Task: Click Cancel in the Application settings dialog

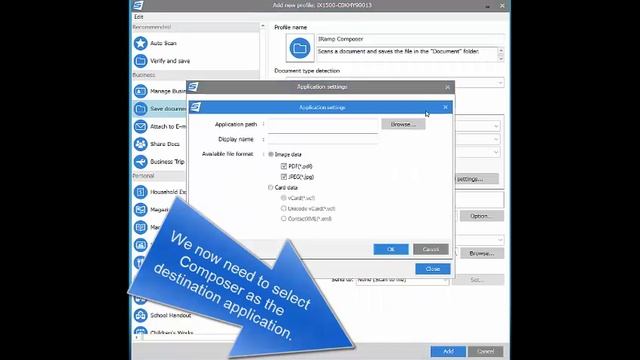Action: 431,249
